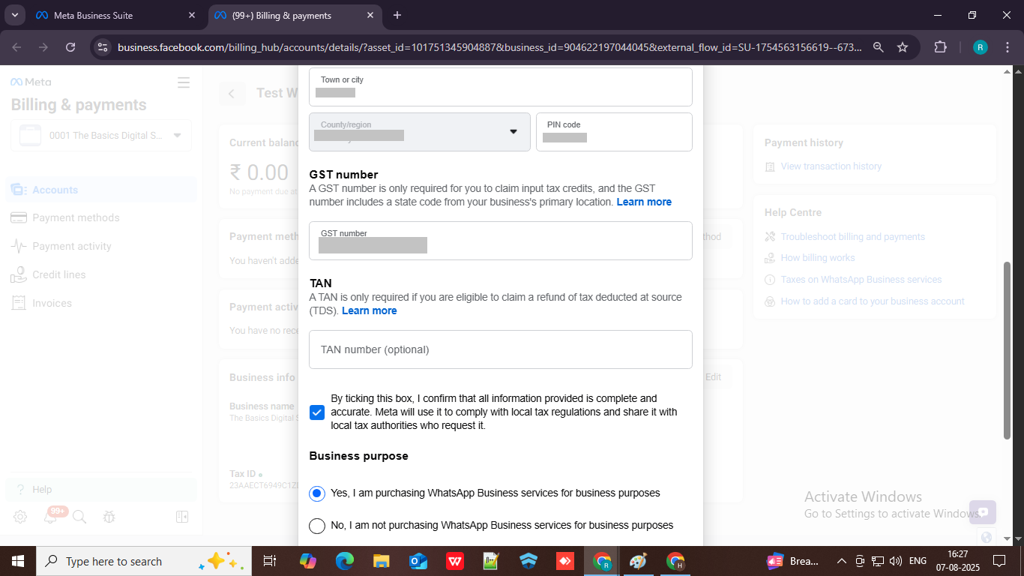
Task: Click the back chevron beside Test W
Action: (231, 93)
